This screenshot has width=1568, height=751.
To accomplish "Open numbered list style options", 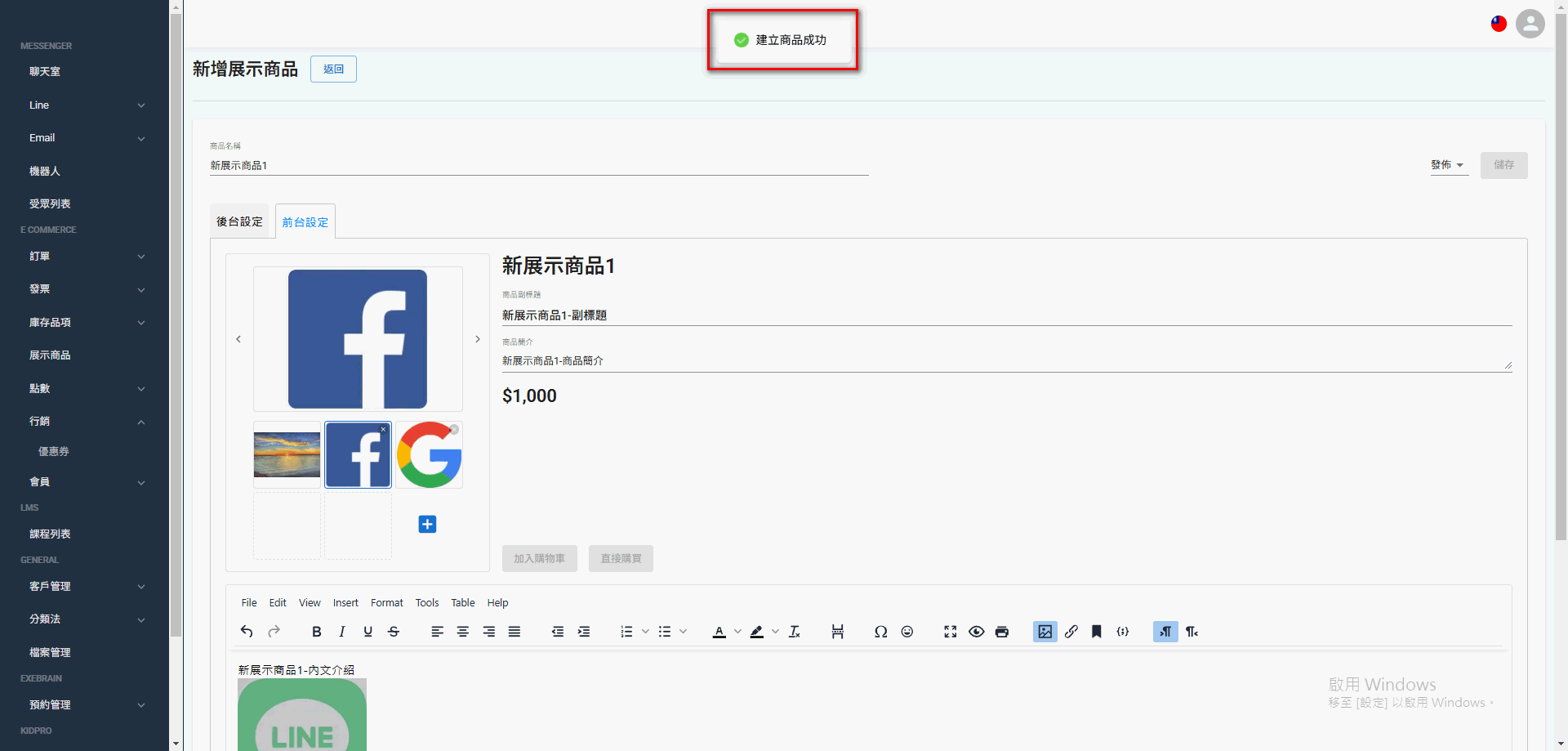I will point(645,632).
